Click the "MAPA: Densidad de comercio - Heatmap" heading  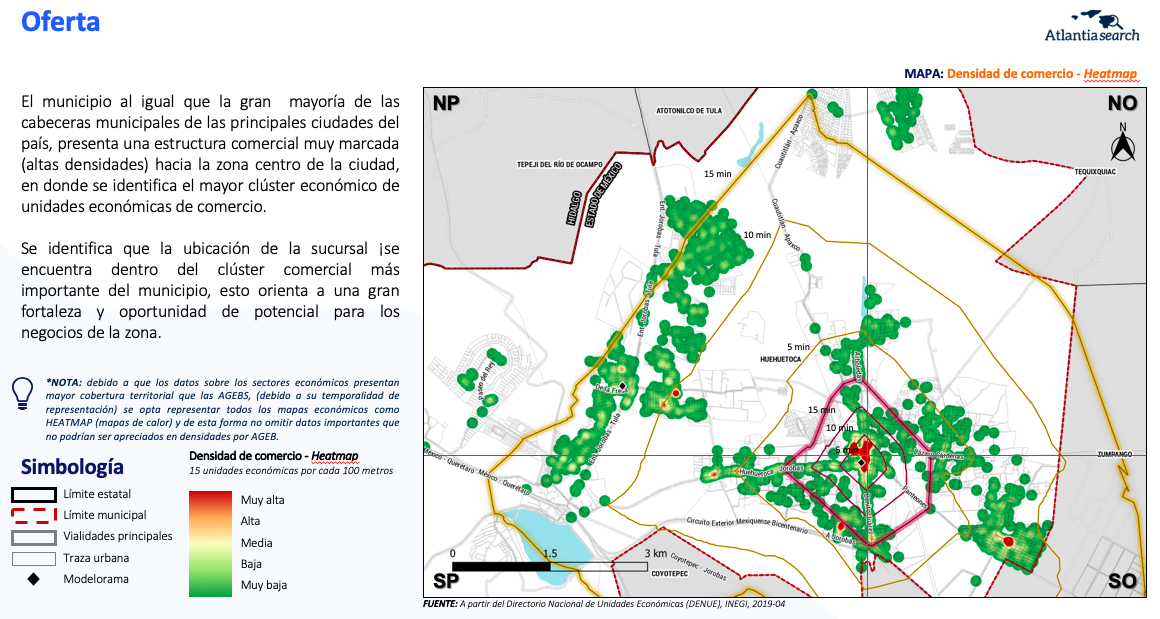coord(1020,74)
